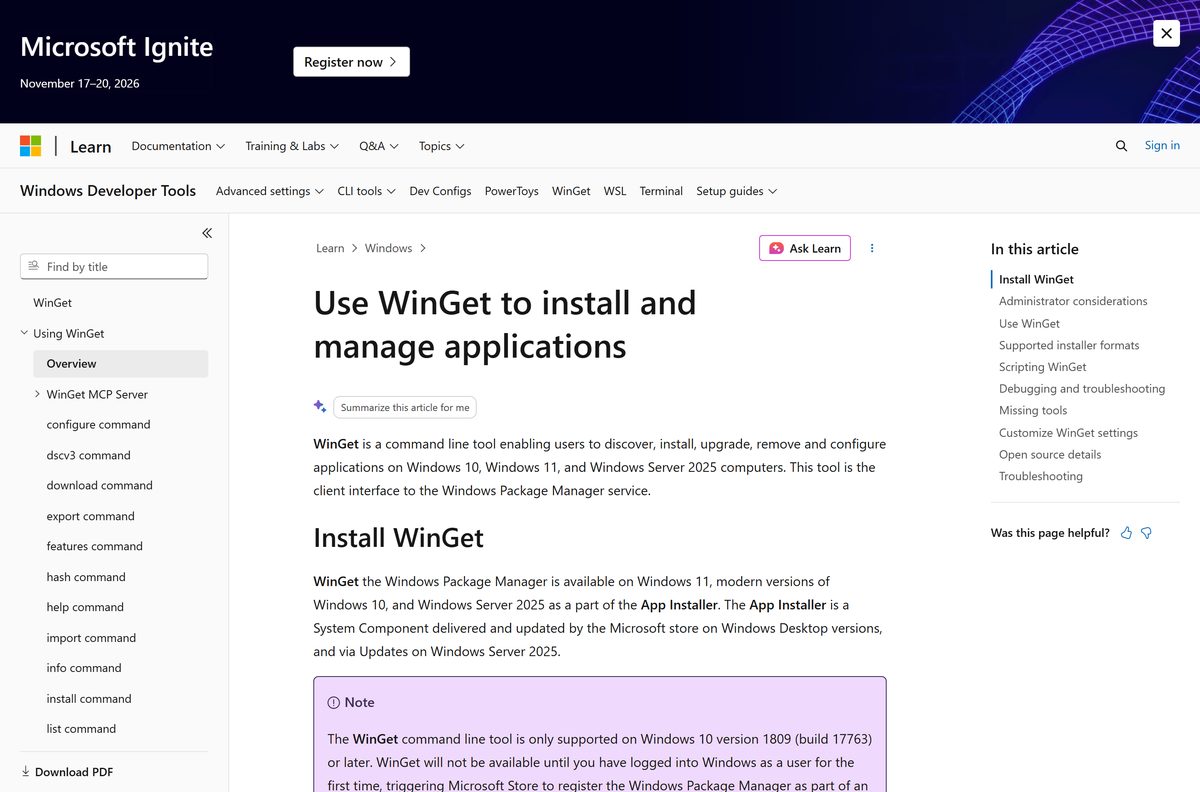1200x792 pixels.
Task: Open the CLI tools dropdown
Action: point(366,191)
